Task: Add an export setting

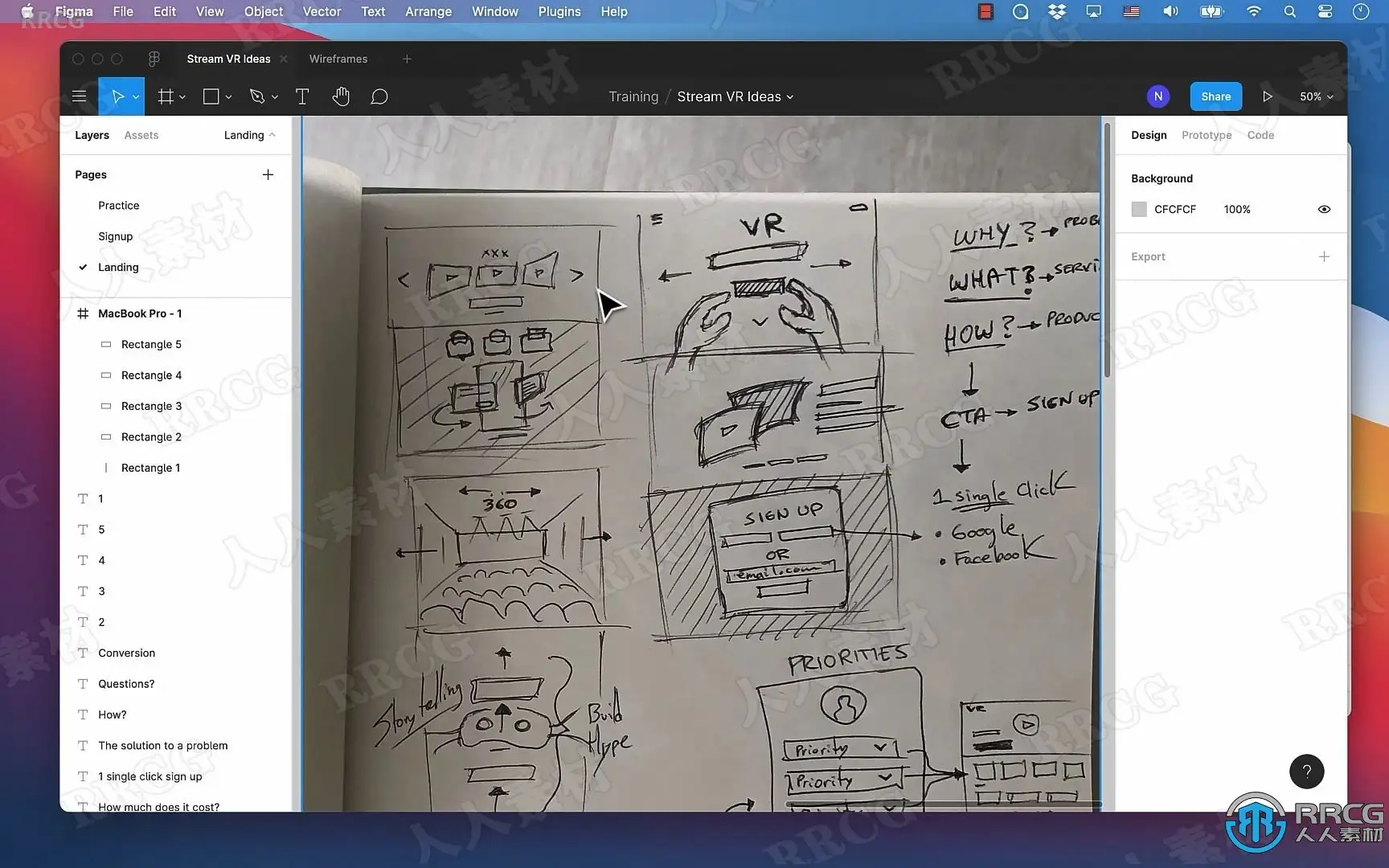Action: pos(1324,256)
